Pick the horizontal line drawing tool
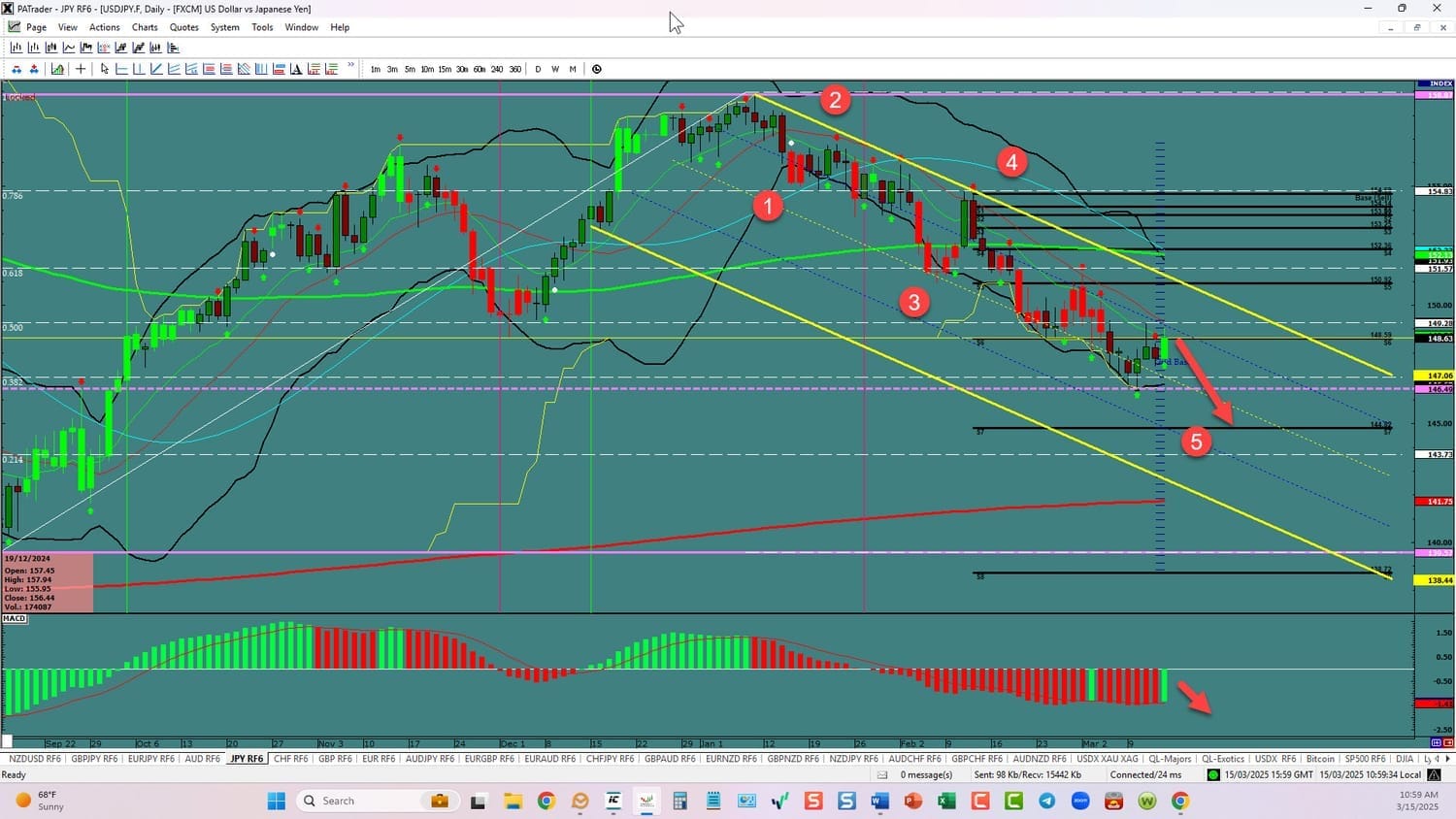The height and width of the screenshot is (819, 1456). coord(121,69)
